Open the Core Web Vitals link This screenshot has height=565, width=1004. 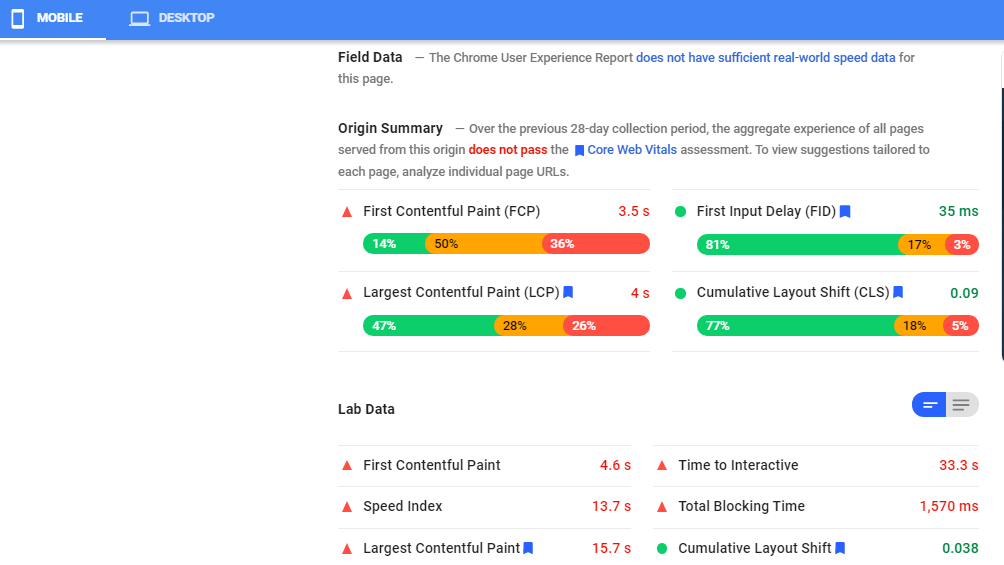pyautogui.click(x=632, y=150)
